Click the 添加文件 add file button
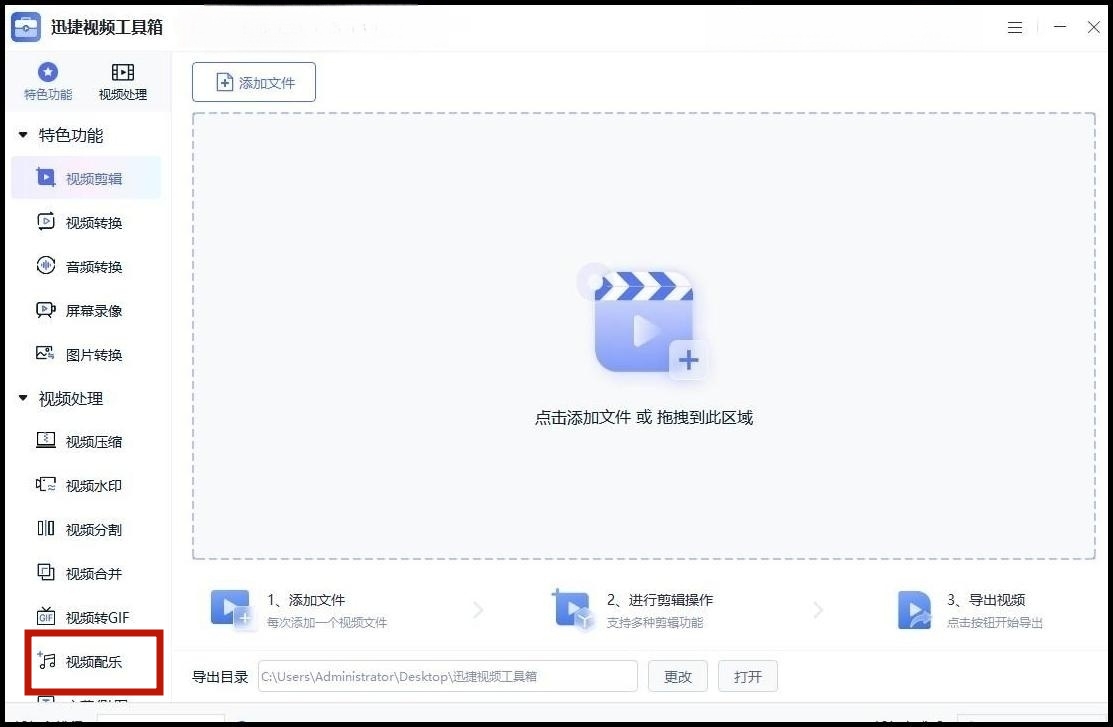The width and height of the screenshot is (1113, 727). pyautogui.click(x=253, y=82)
